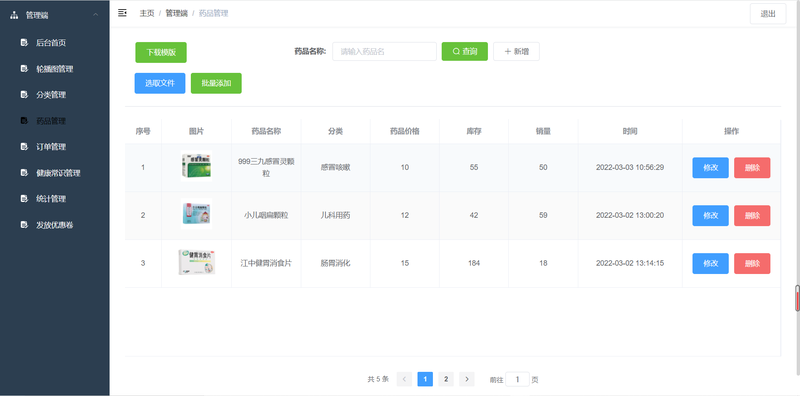Image resolution: width=800 pixels, height=396 pixels.
Task: Click the 药品管理 breadcrumb text
Action: coord(213,13)
